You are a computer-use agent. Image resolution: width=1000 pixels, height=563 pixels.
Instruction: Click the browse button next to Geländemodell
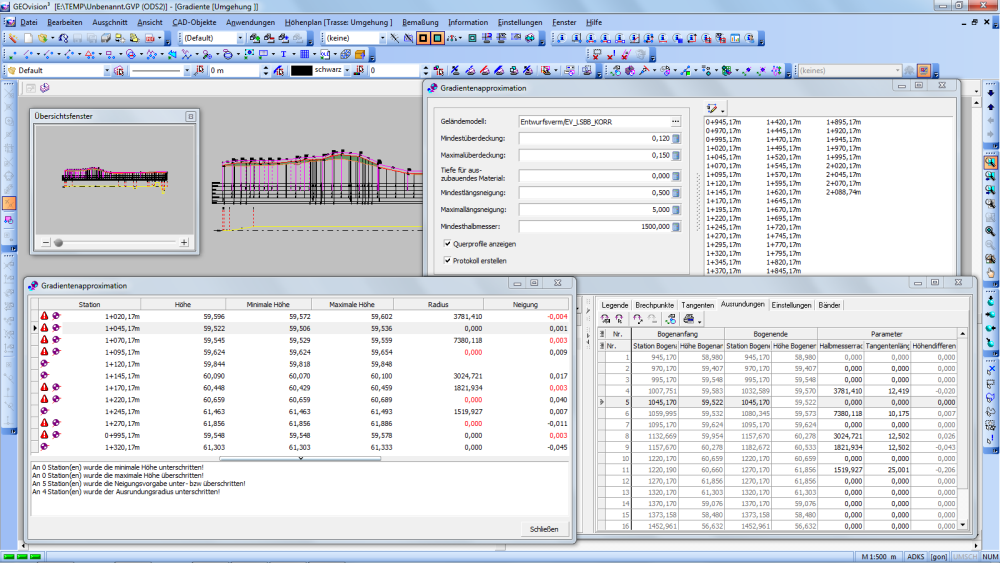(675, 120)
